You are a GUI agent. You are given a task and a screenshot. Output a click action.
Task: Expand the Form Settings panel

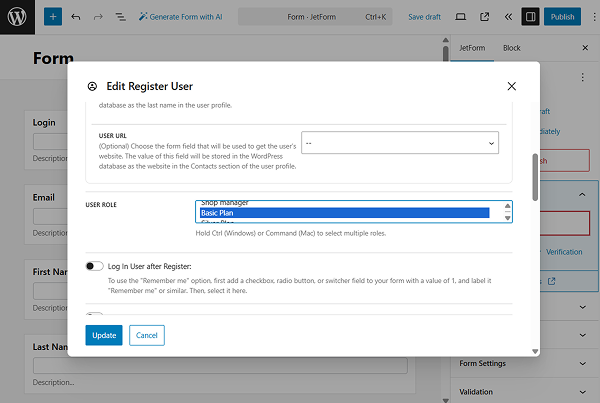[525, 363]
